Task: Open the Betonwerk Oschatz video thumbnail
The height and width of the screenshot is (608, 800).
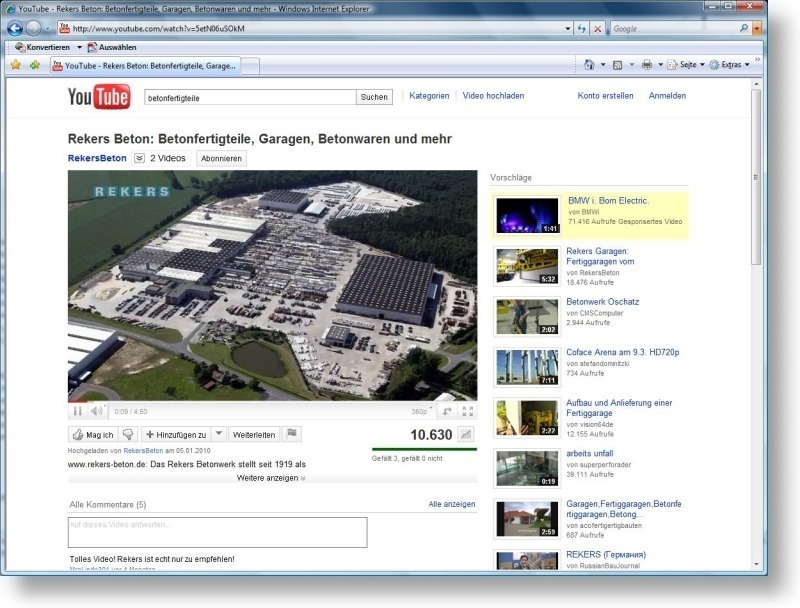Action: point(527,317)
